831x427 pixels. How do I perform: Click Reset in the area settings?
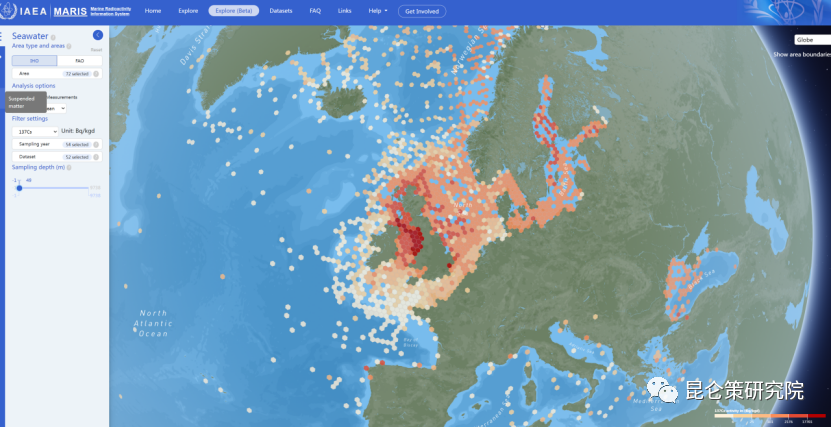pyautogui.click(x=96, y=49)
